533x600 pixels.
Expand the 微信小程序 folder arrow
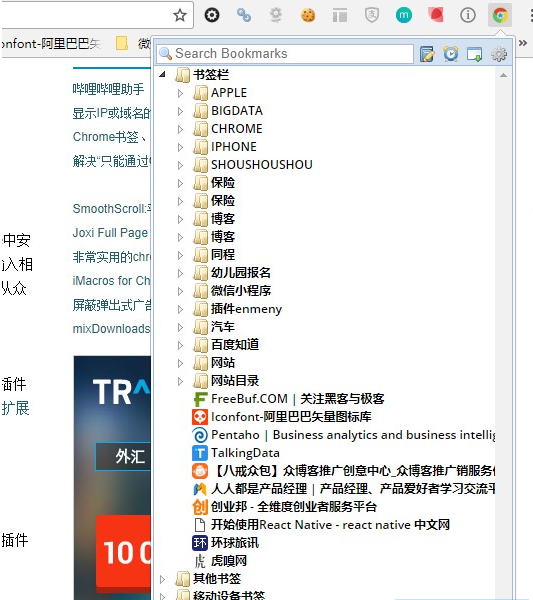point(180,291)
